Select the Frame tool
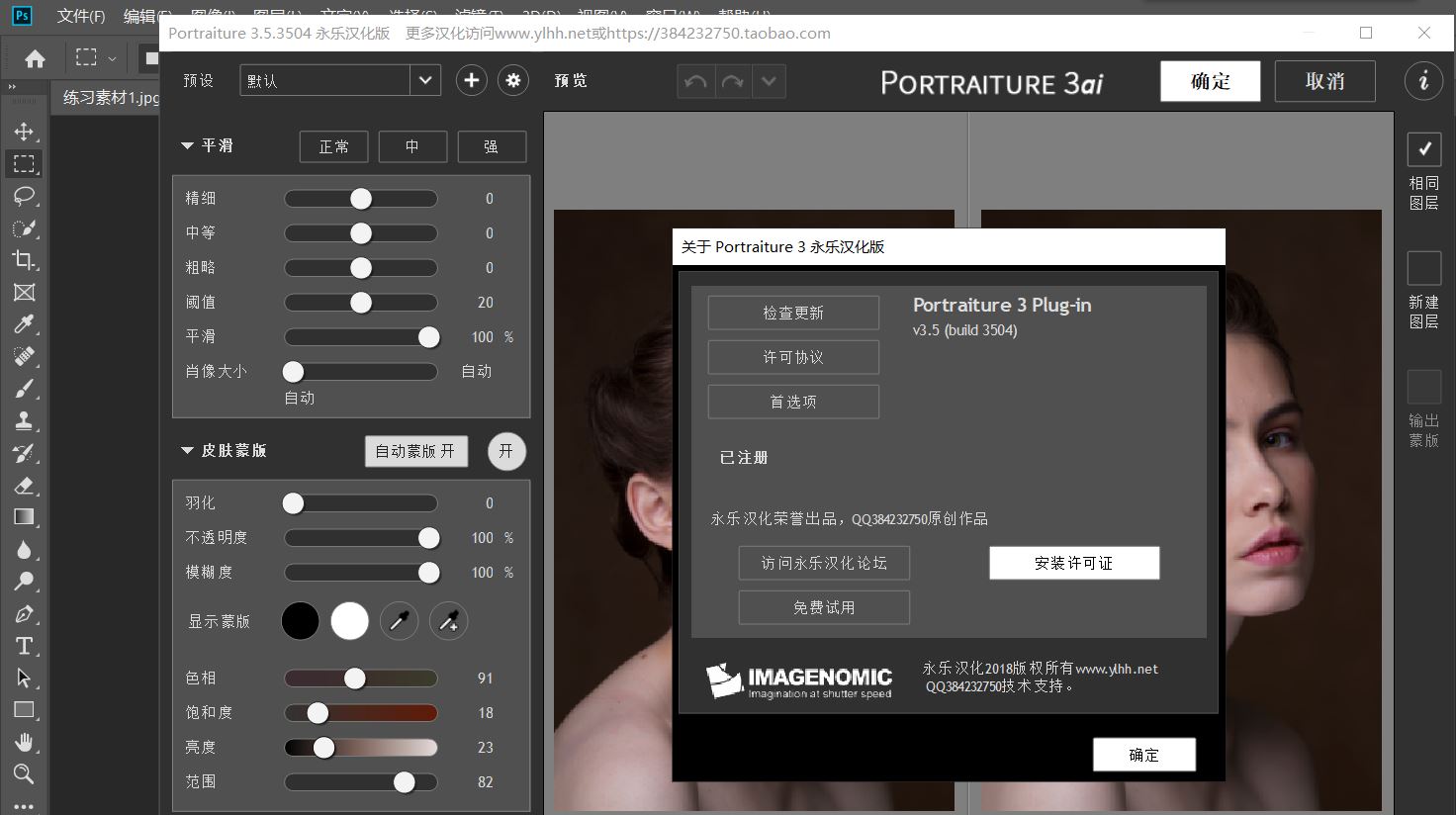 (24, 292)
